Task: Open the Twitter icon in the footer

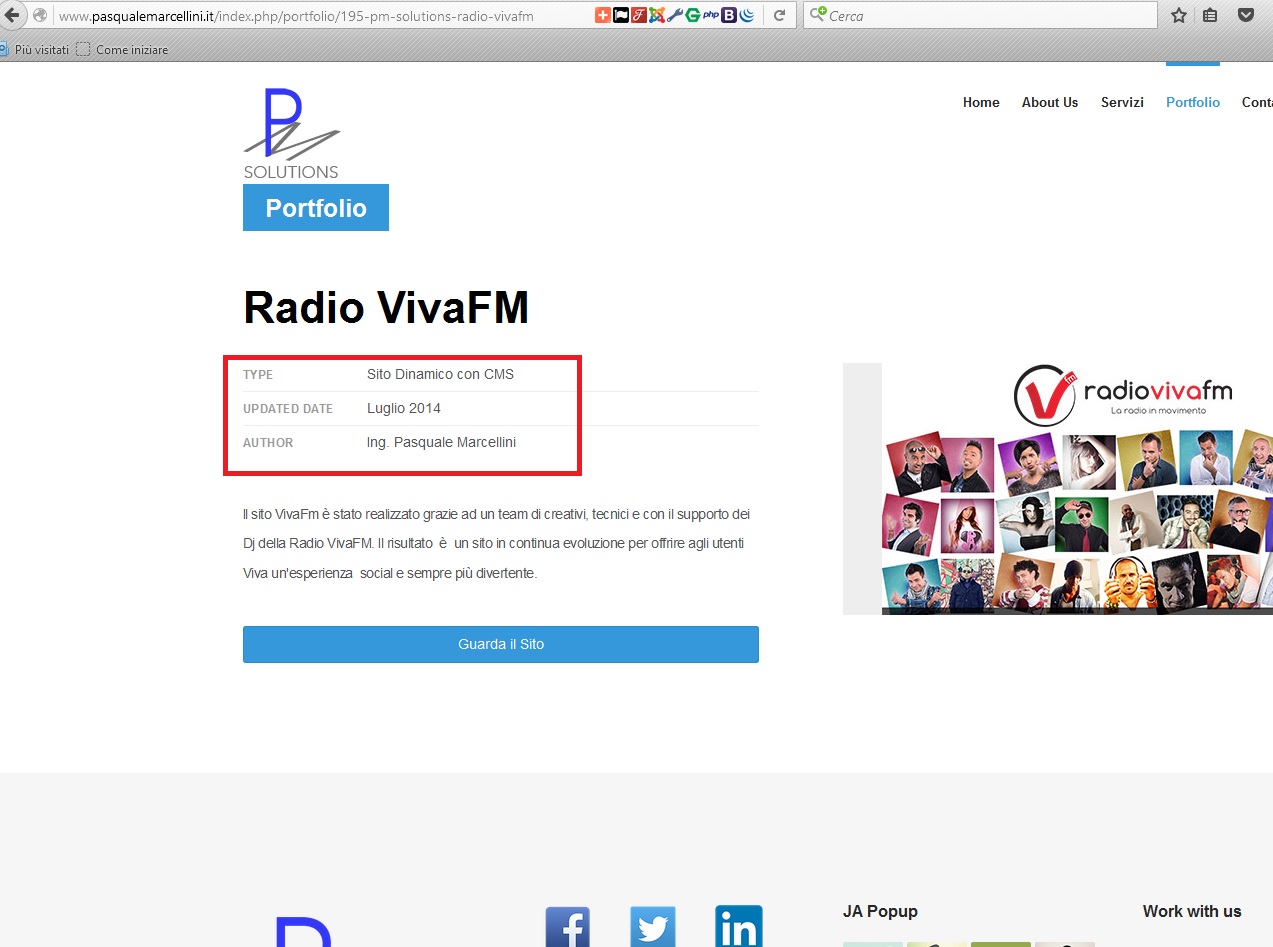Action: (653, 927)
